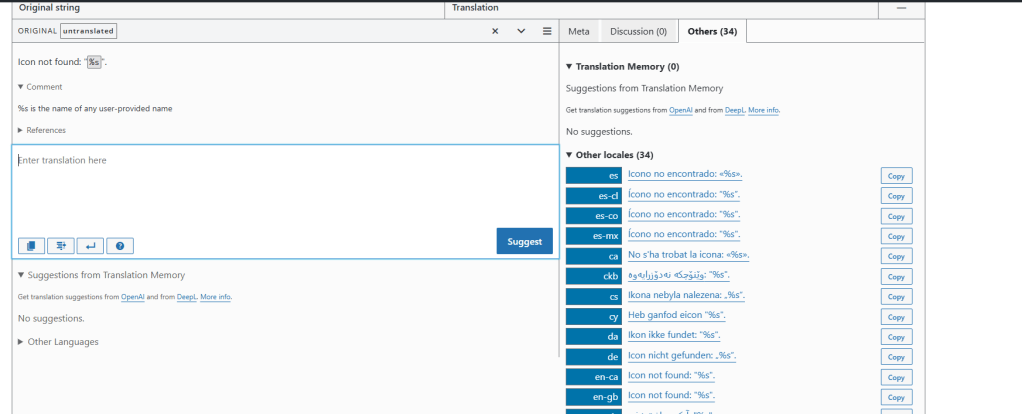Click the Catalan translation link for ca
Image resolution: width=1022 pixels, height=414 pixels.
[688, 255]
